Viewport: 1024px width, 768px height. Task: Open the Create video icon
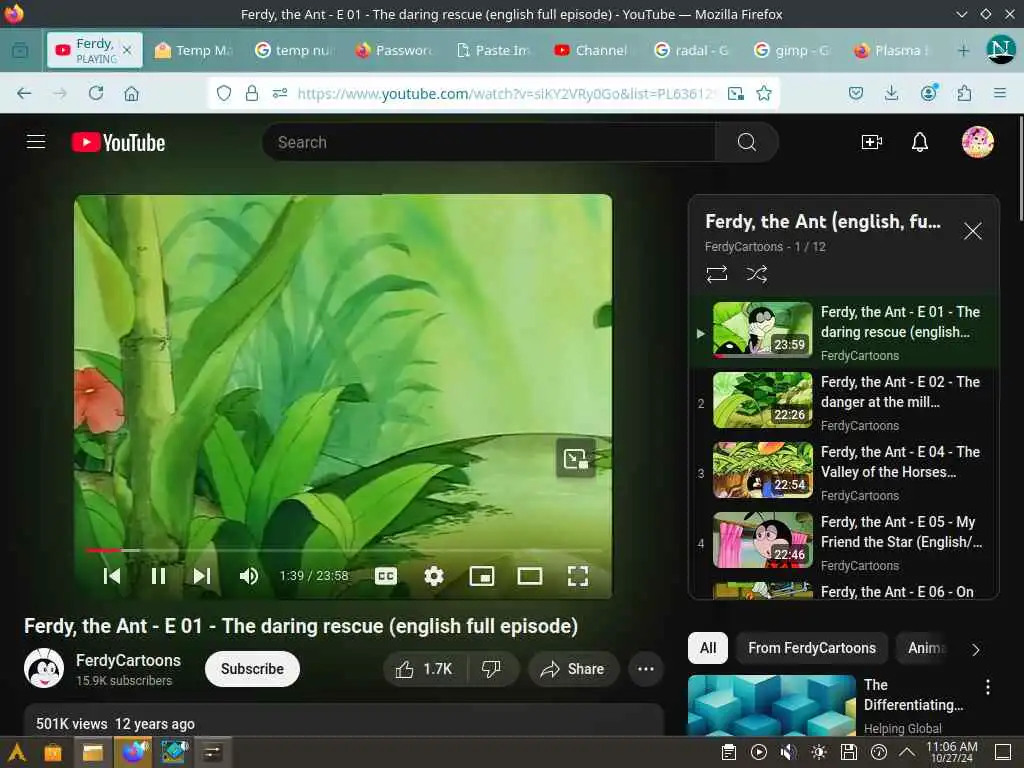(871, 142)
